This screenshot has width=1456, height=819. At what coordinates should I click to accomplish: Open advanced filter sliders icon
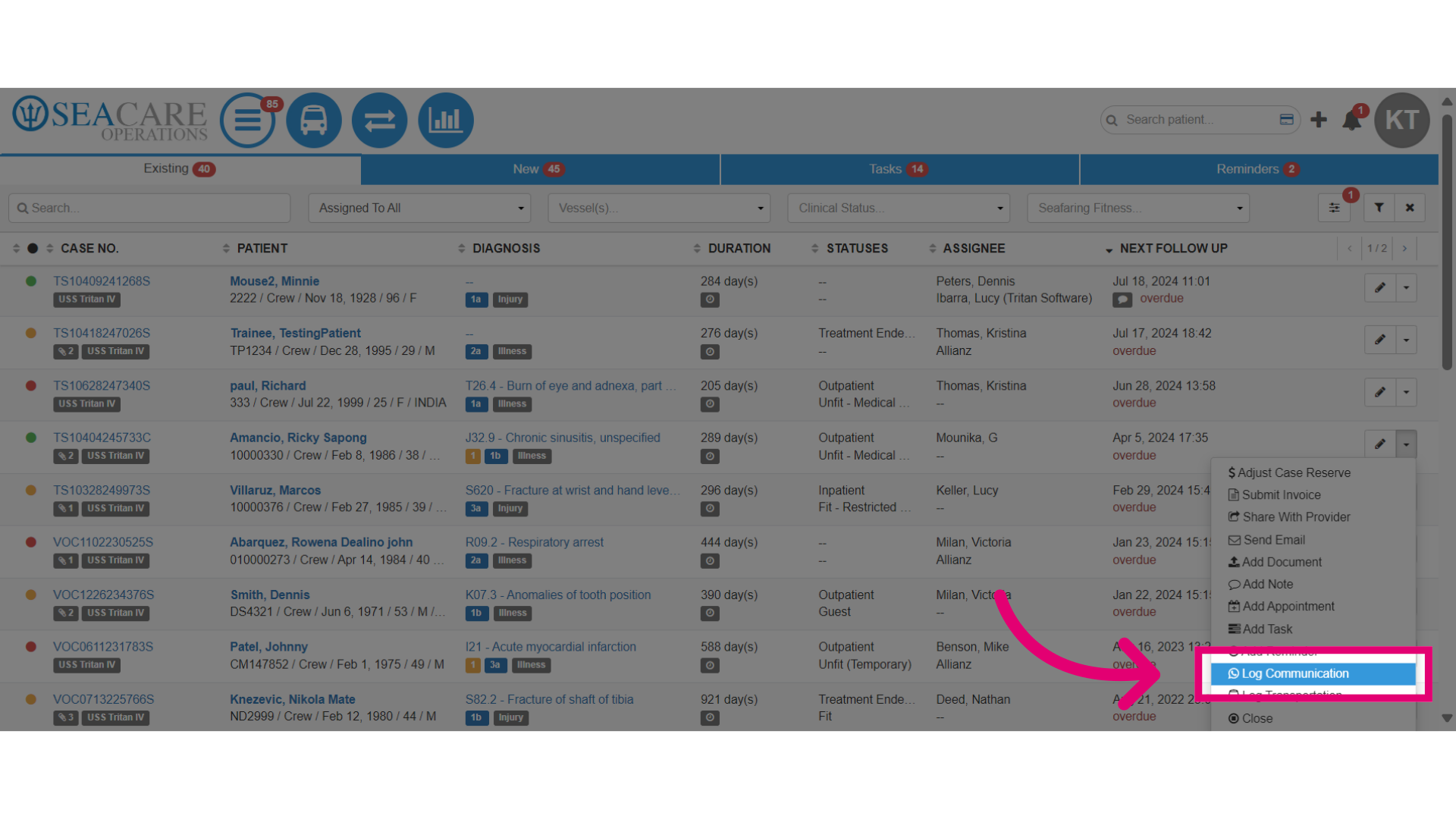tap(1334, 208)
